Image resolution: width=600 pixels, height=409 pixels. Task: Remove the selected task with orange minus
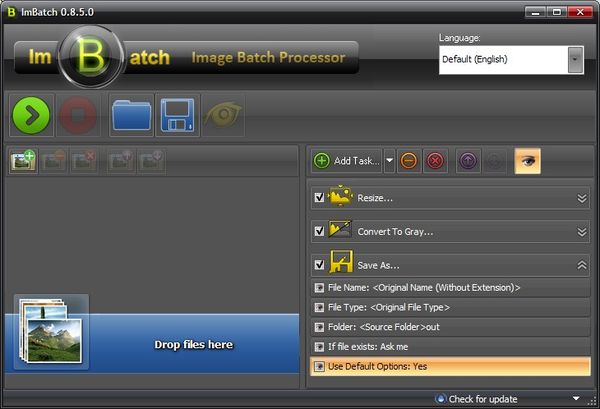[x=409, y=160]
